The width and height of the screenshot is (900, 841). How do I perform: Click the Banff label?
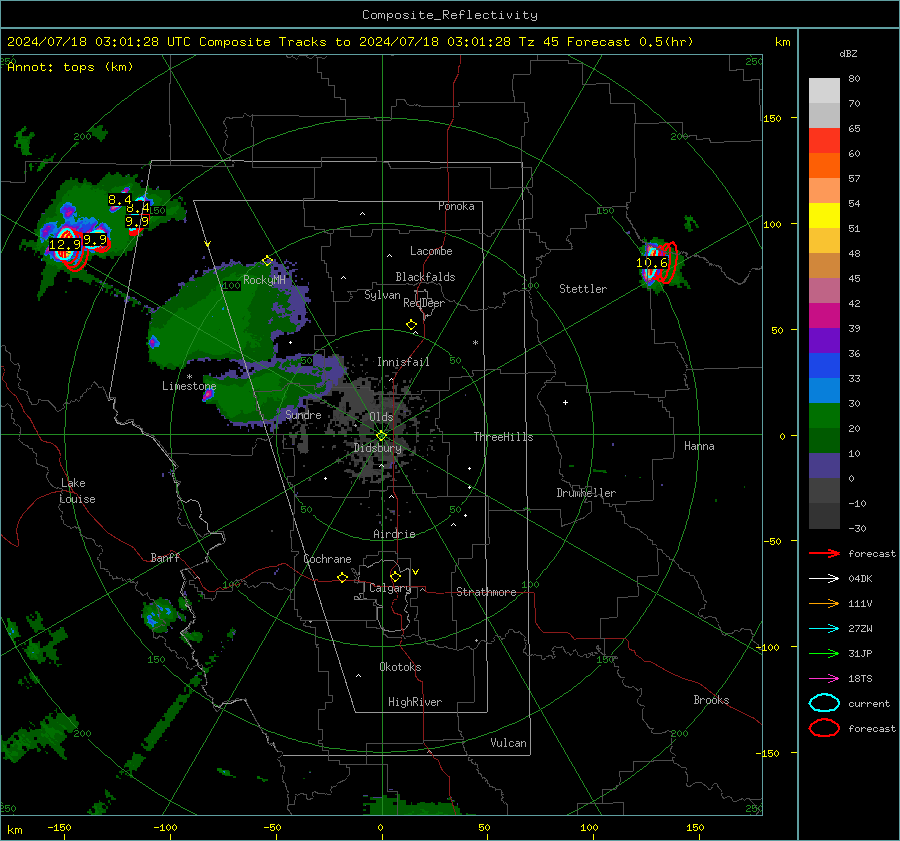[165, 557]
